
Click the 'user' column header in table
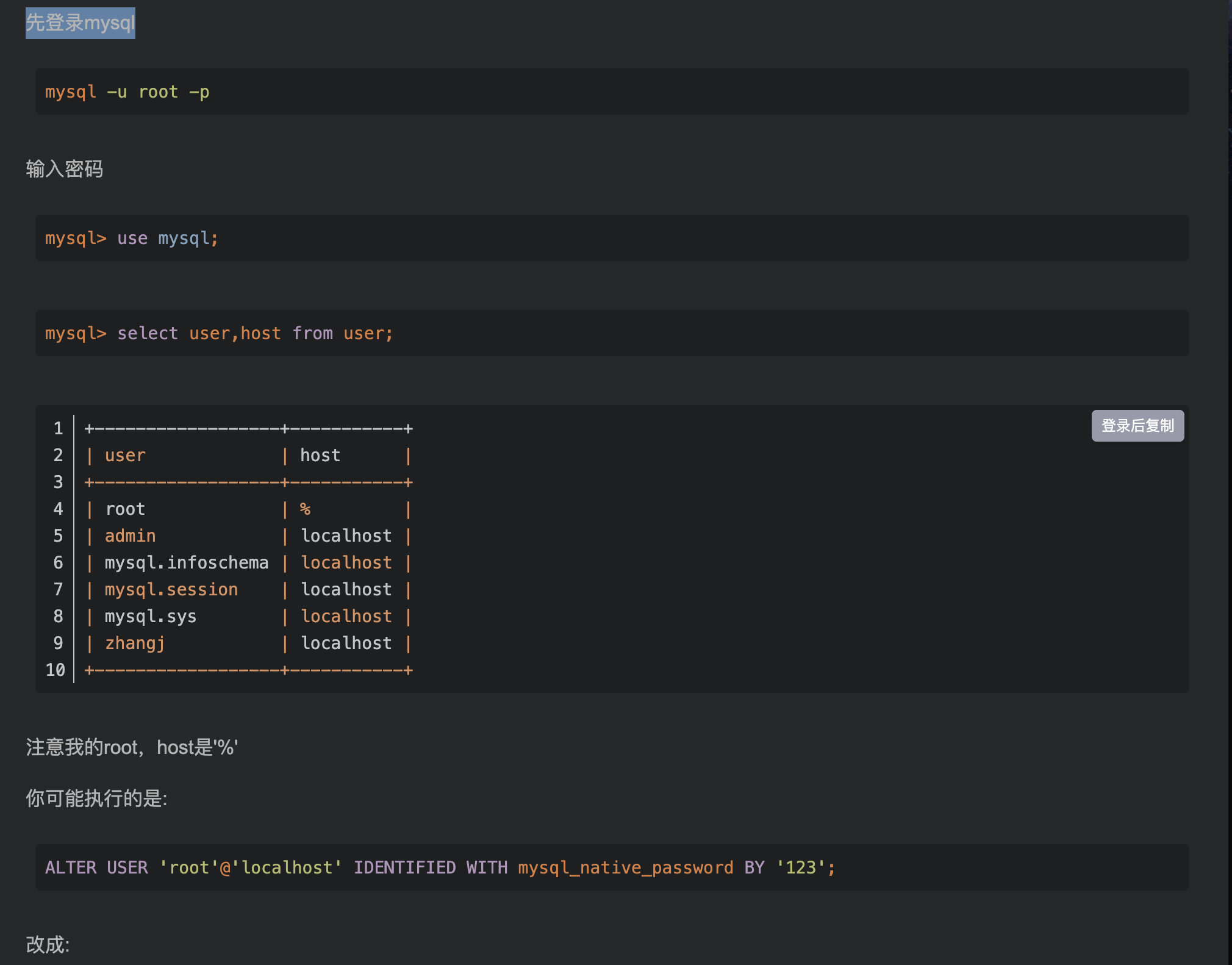125,455
